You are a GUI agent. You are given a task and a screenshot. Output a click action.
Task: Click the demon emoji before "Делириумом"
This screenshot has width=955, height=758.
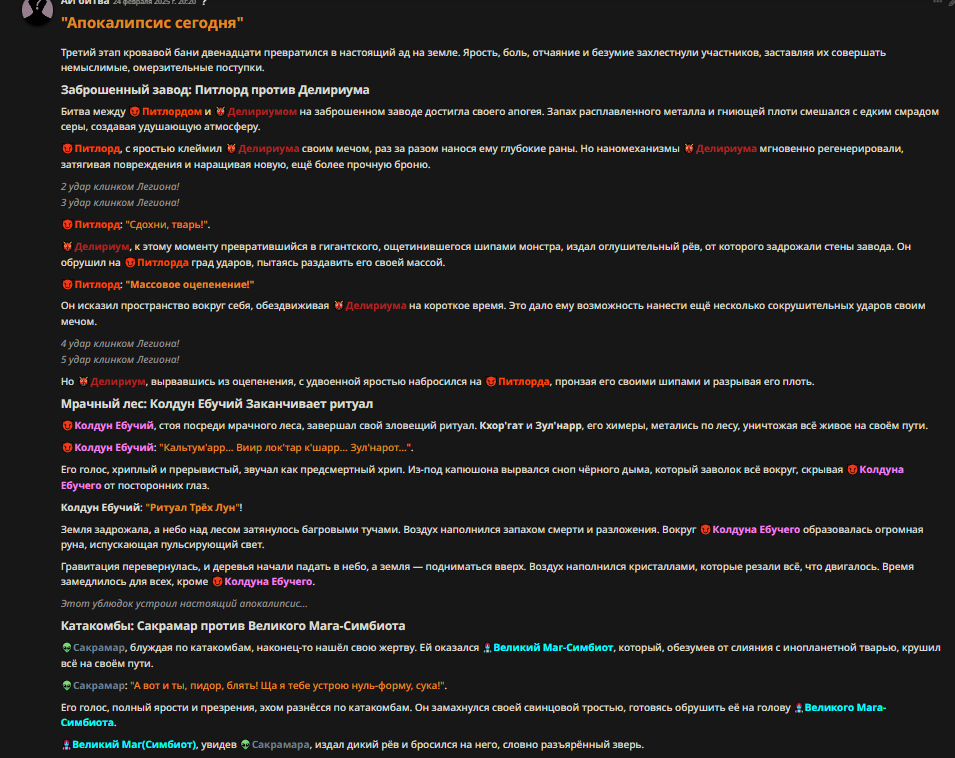tap(220, 111)
